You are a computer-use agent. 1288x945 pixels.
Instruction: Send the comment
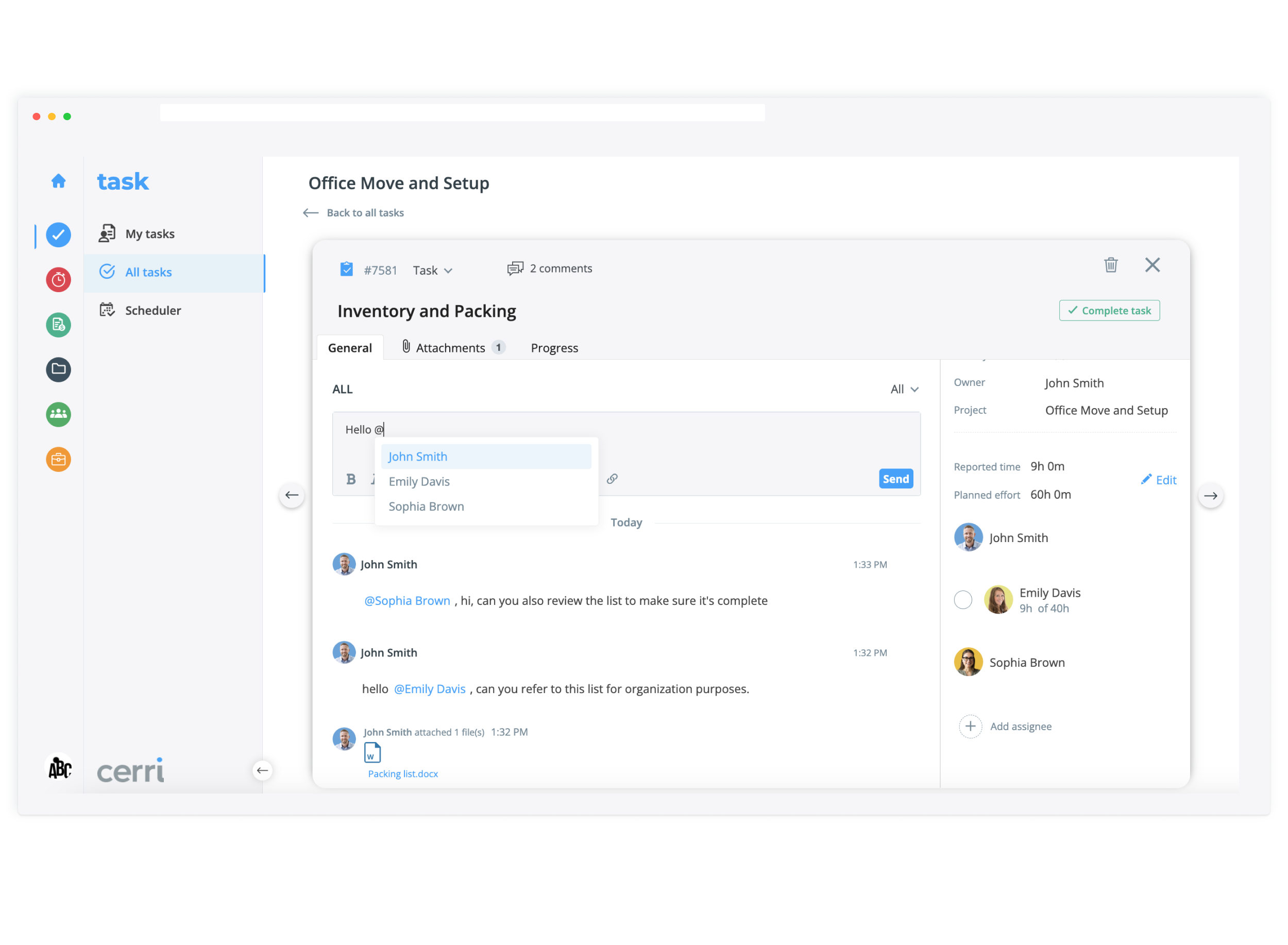point(895,479)
